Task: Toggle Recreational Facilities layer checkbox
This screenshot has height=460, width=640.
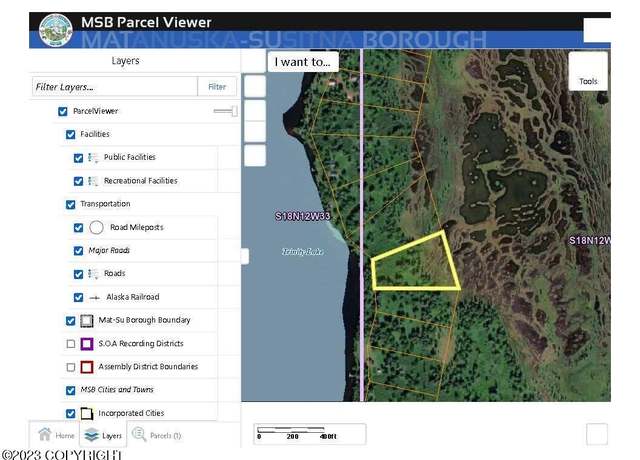Action: pyautogui.click(x=78, y=181)
